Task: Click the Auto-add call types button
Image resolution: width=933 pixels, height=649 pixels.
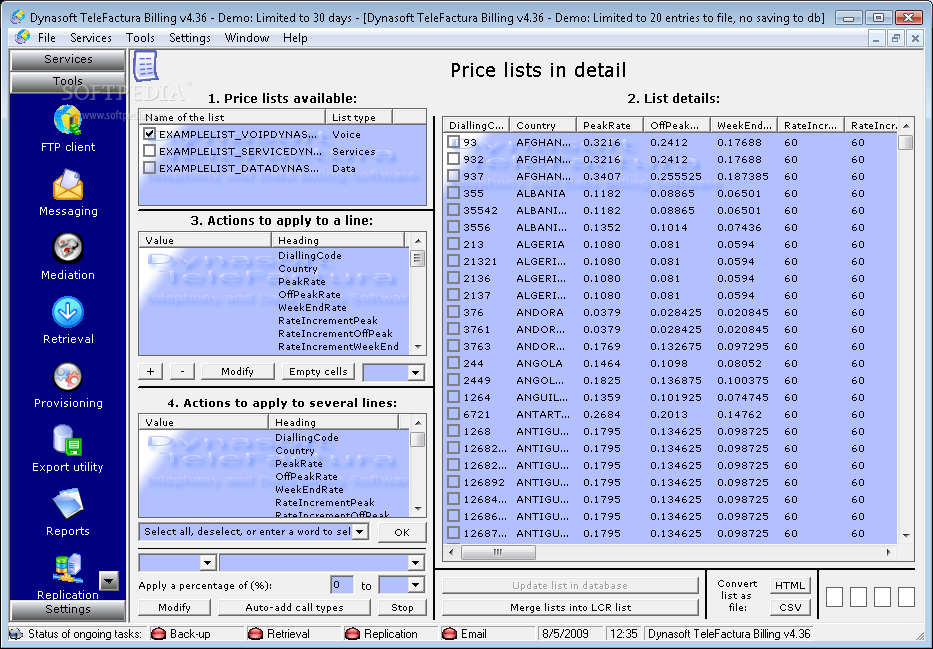Action: pos(294,607)
